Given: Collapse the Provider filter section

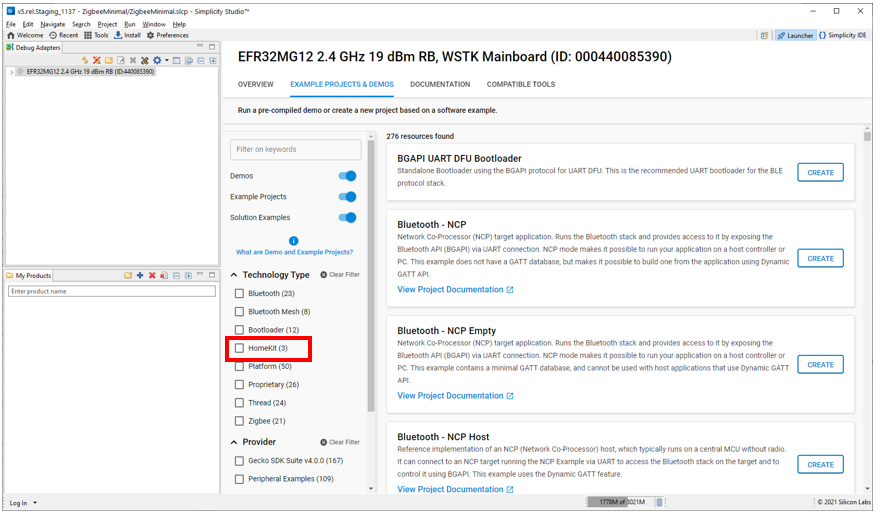Looking at the screenshot, I should tap(234, 443).
